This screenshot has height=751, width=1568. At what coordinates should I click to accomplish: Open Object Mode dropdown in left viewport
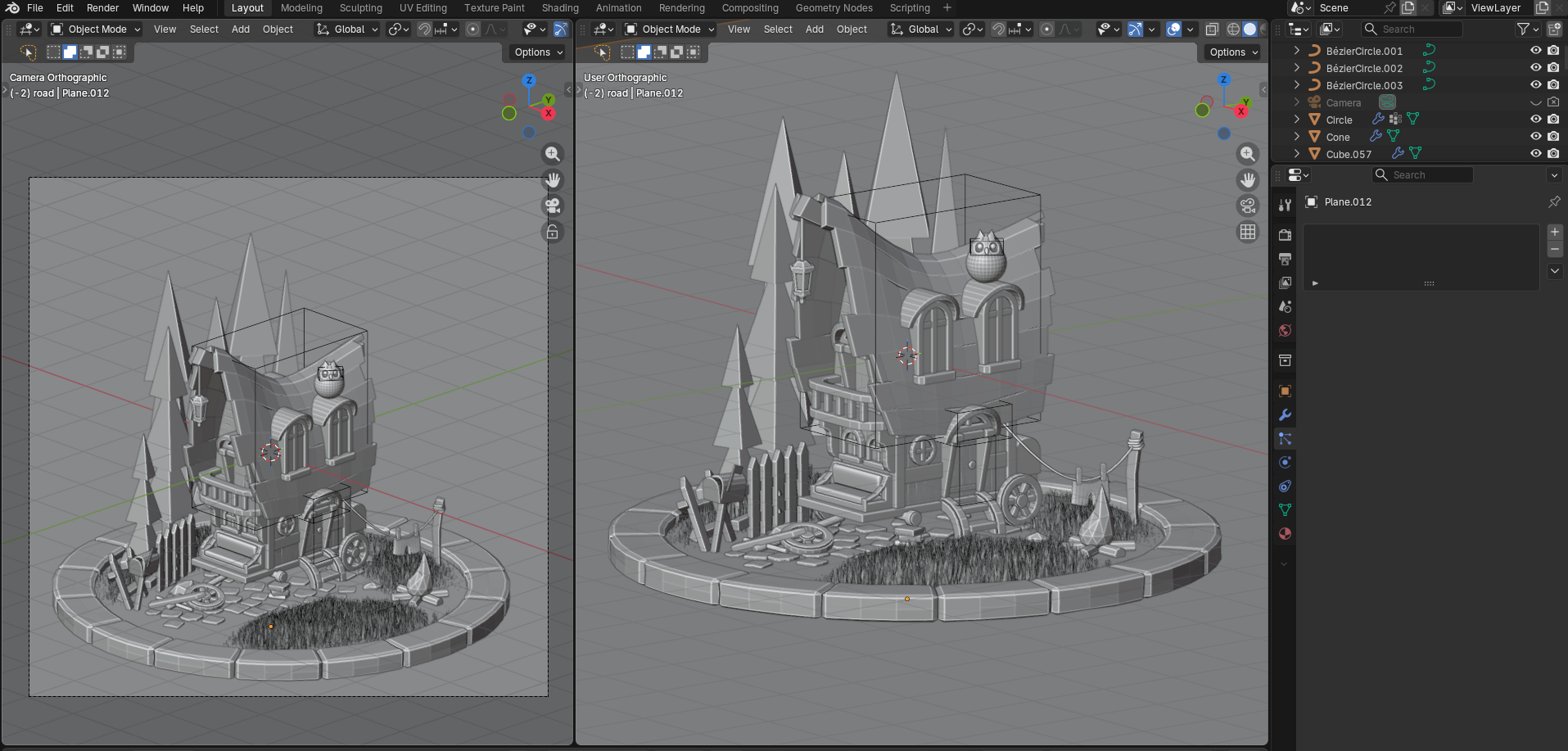point(96,29)
